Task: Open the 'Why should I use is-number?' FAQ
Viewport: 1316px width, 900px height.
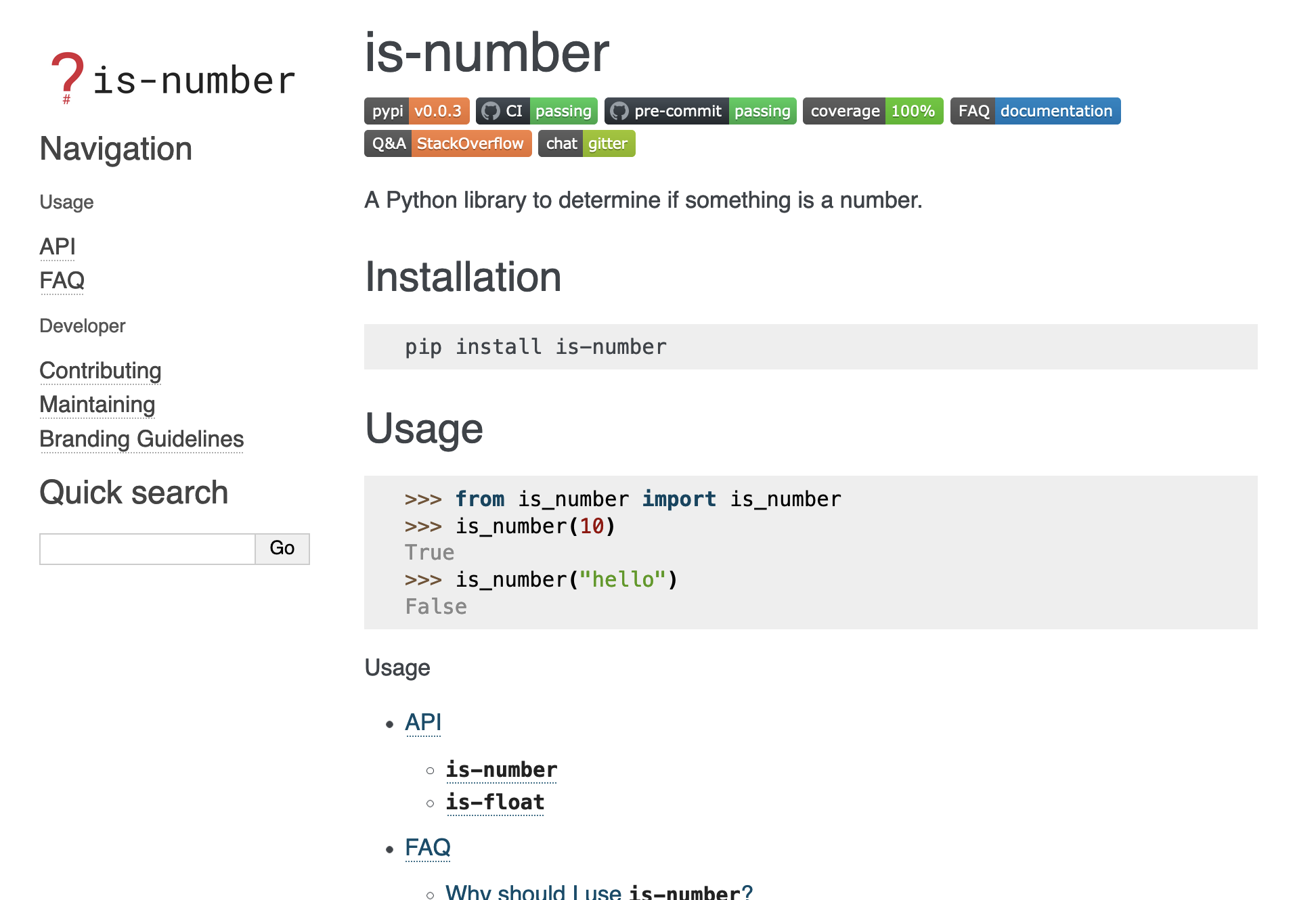Action: click(x=598, y=892)
